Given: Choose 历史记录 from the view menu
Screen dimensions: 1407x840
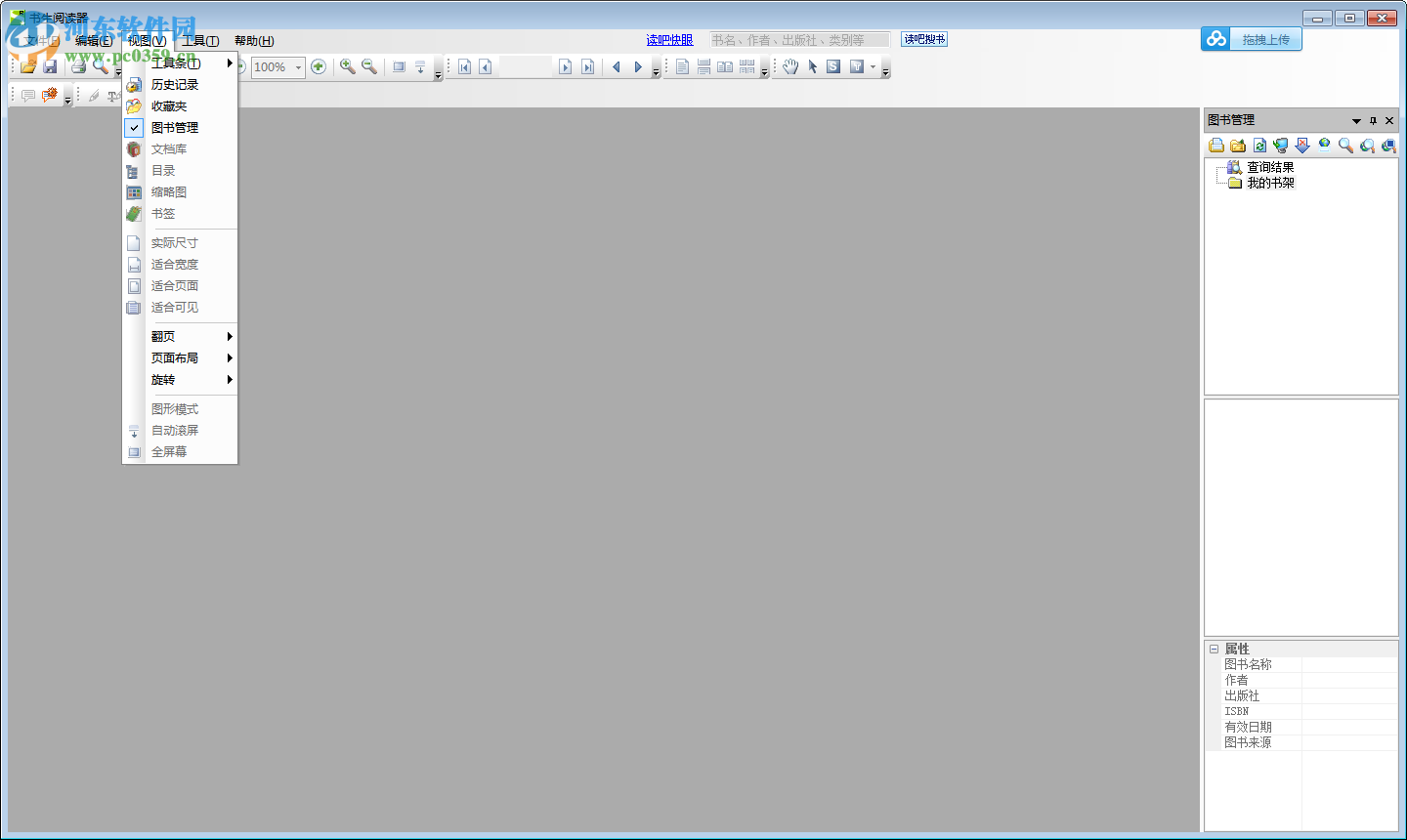Looking at the screenshot, I should coord(181,85).
